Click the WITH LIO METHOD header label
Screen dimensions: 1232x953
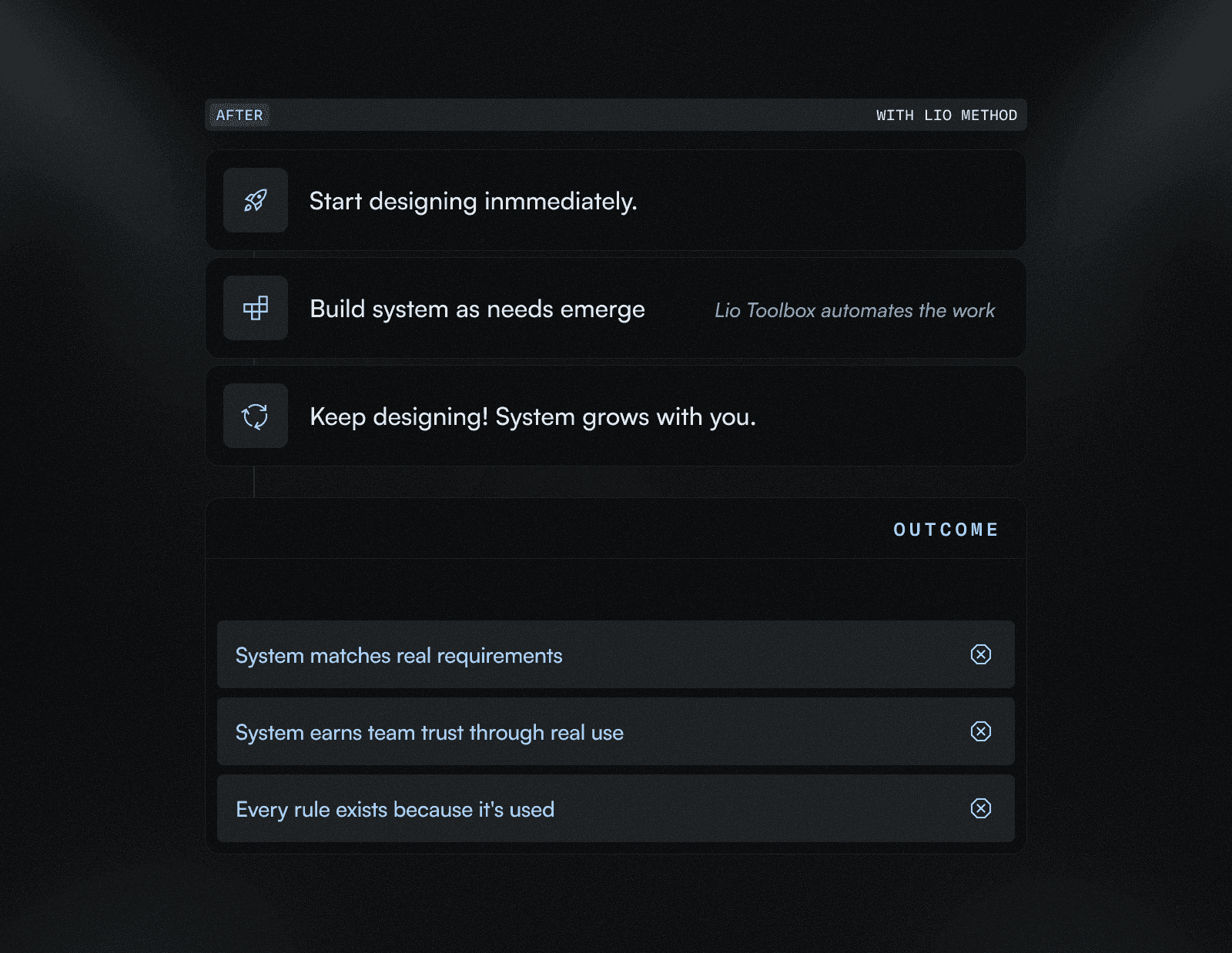(947, 115)
